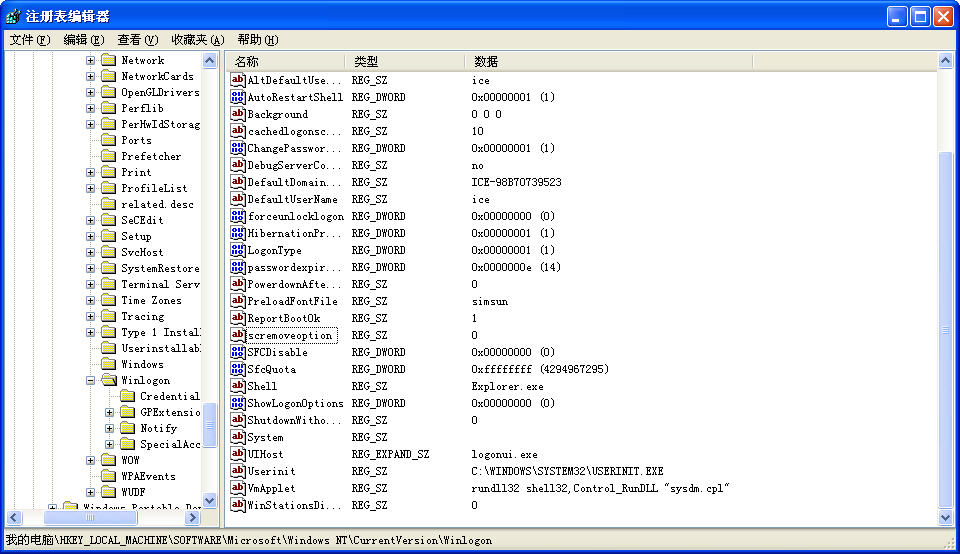960x554 pixels.
Task: Click the AltDefaultUse... string value icon
Action: coord(238,80)
